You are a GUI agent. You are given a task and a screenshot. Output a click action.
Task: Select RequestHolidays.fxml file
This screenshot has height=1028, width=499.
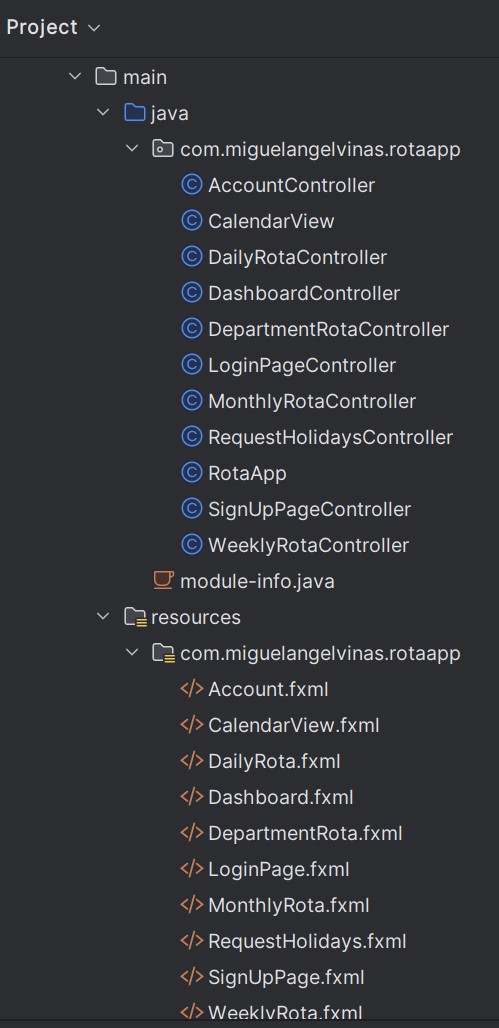pos(307,941)
